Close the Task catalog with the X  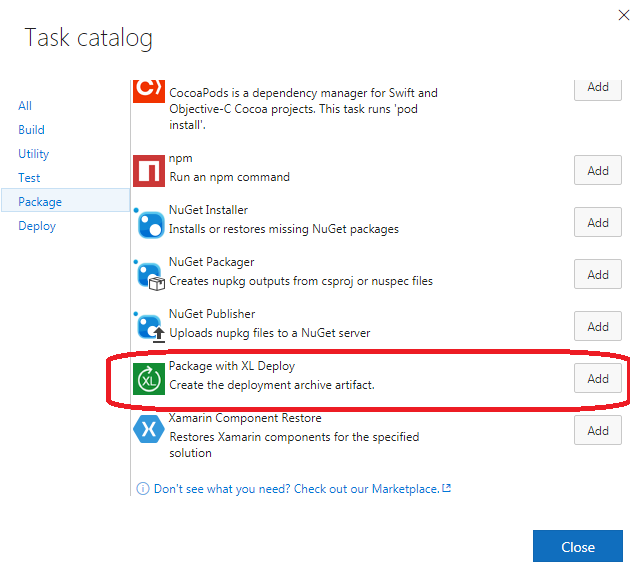[x=624, y=15]
